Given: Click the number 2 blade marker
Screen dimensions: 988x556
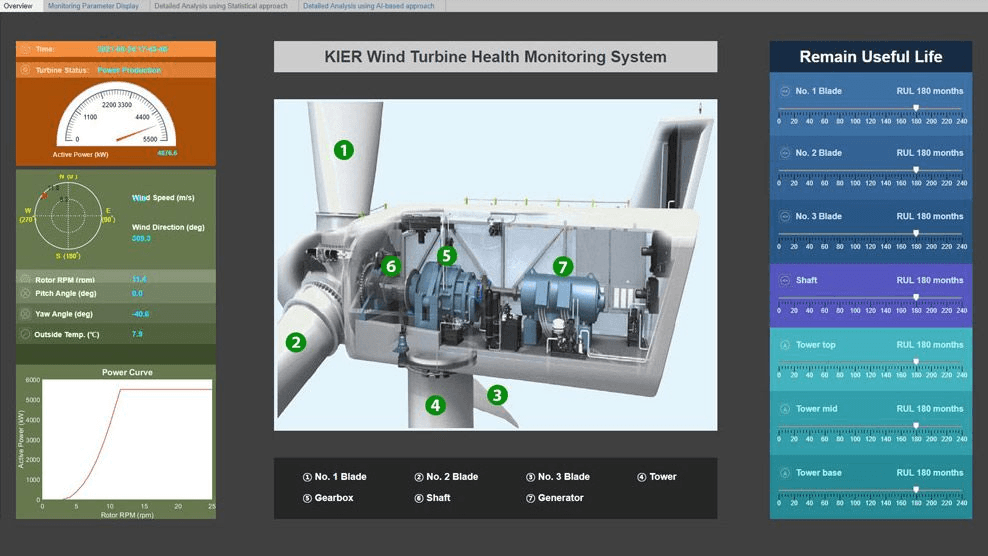Looking at the screenshot, I should point(295,342).
